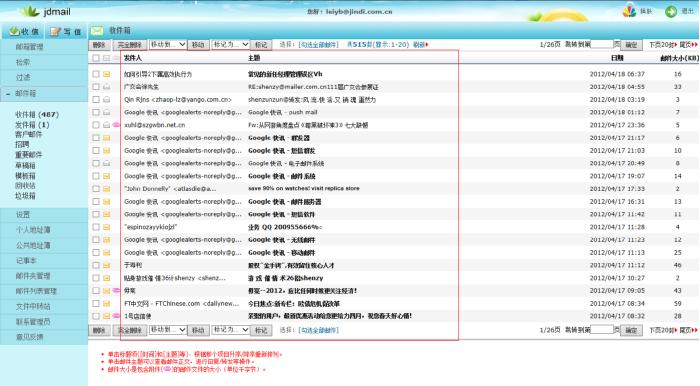This screenshot has height=386, width=700.
Task: Click the 收信 receive mail icon
Action: click(14, 31)
